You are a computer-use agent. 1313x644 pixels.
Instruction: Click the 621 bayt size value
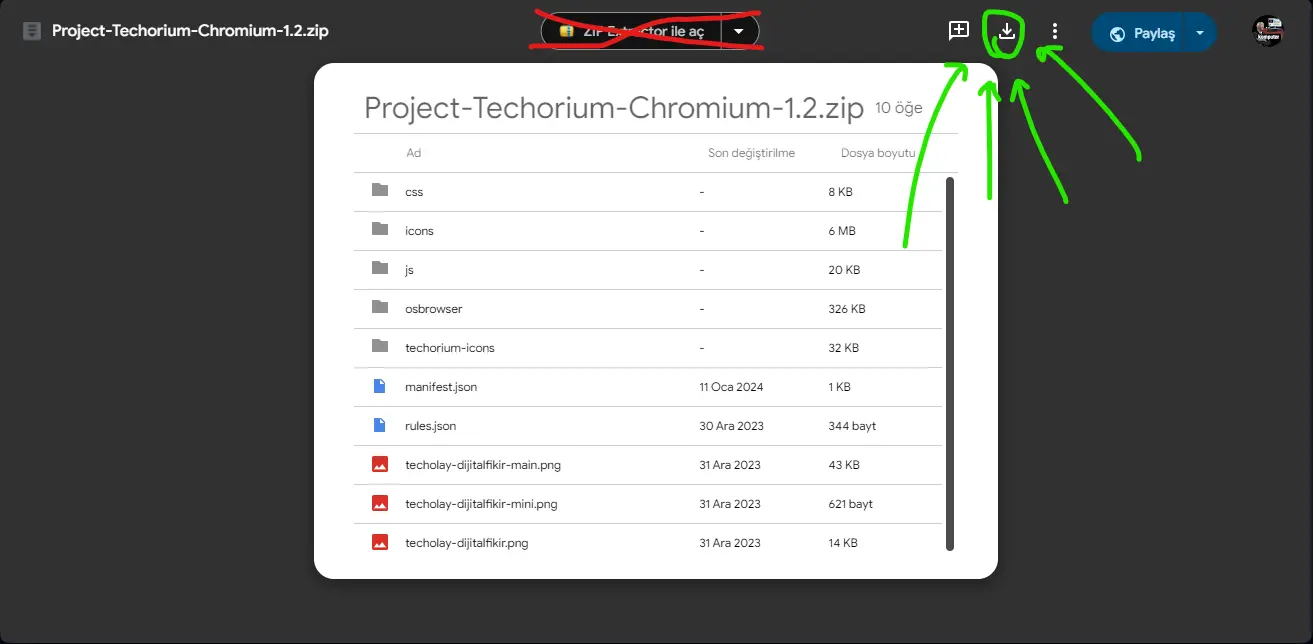point(851,504)
